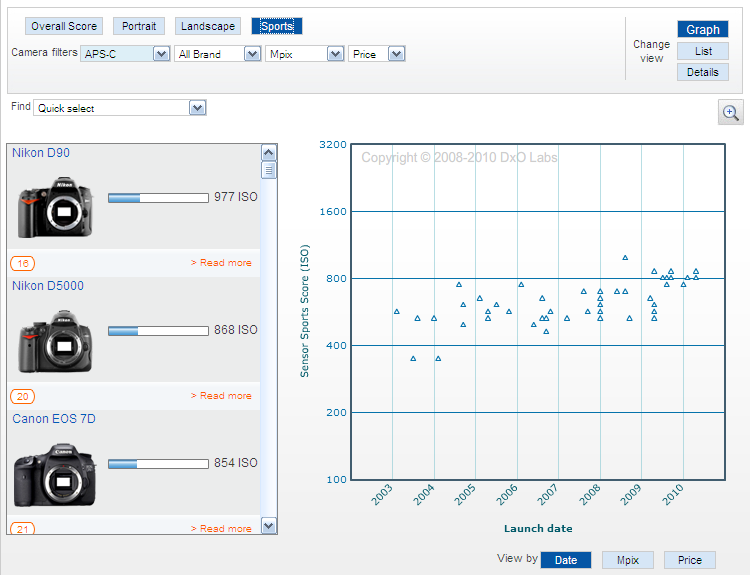This screenshot has height=575, width=750.
Task: Click the 'Launch date' axis label
Action: pyautogui.click(x=538, y=529)
